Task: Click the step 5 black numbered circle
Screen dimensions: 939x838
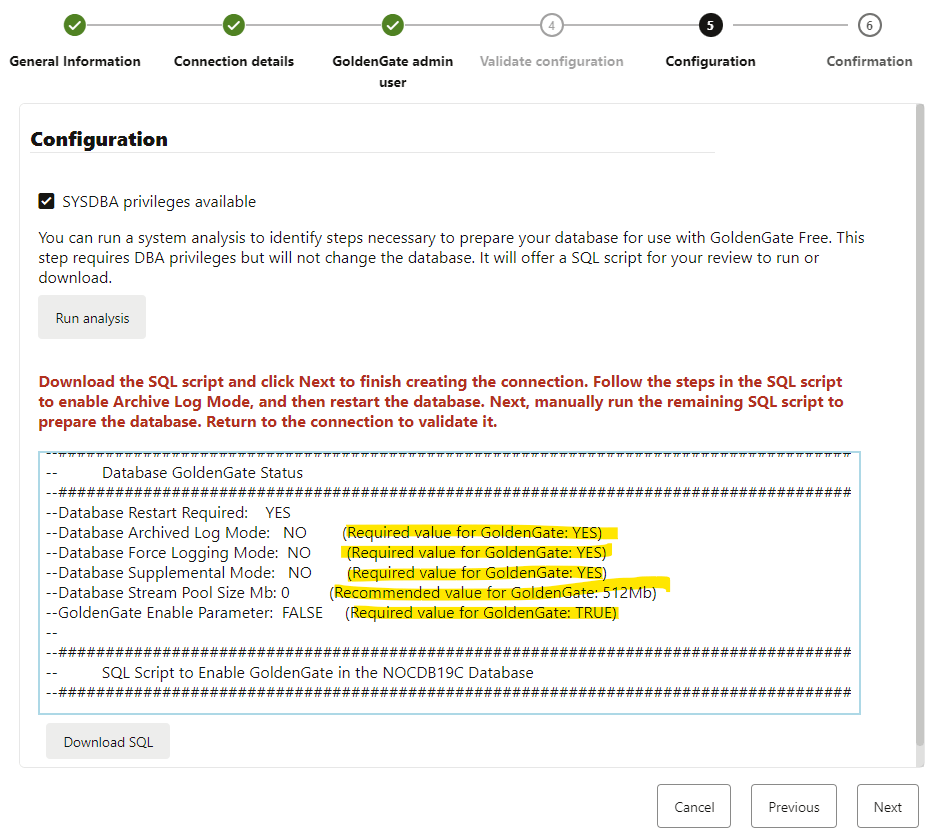Action: point(710,25)
